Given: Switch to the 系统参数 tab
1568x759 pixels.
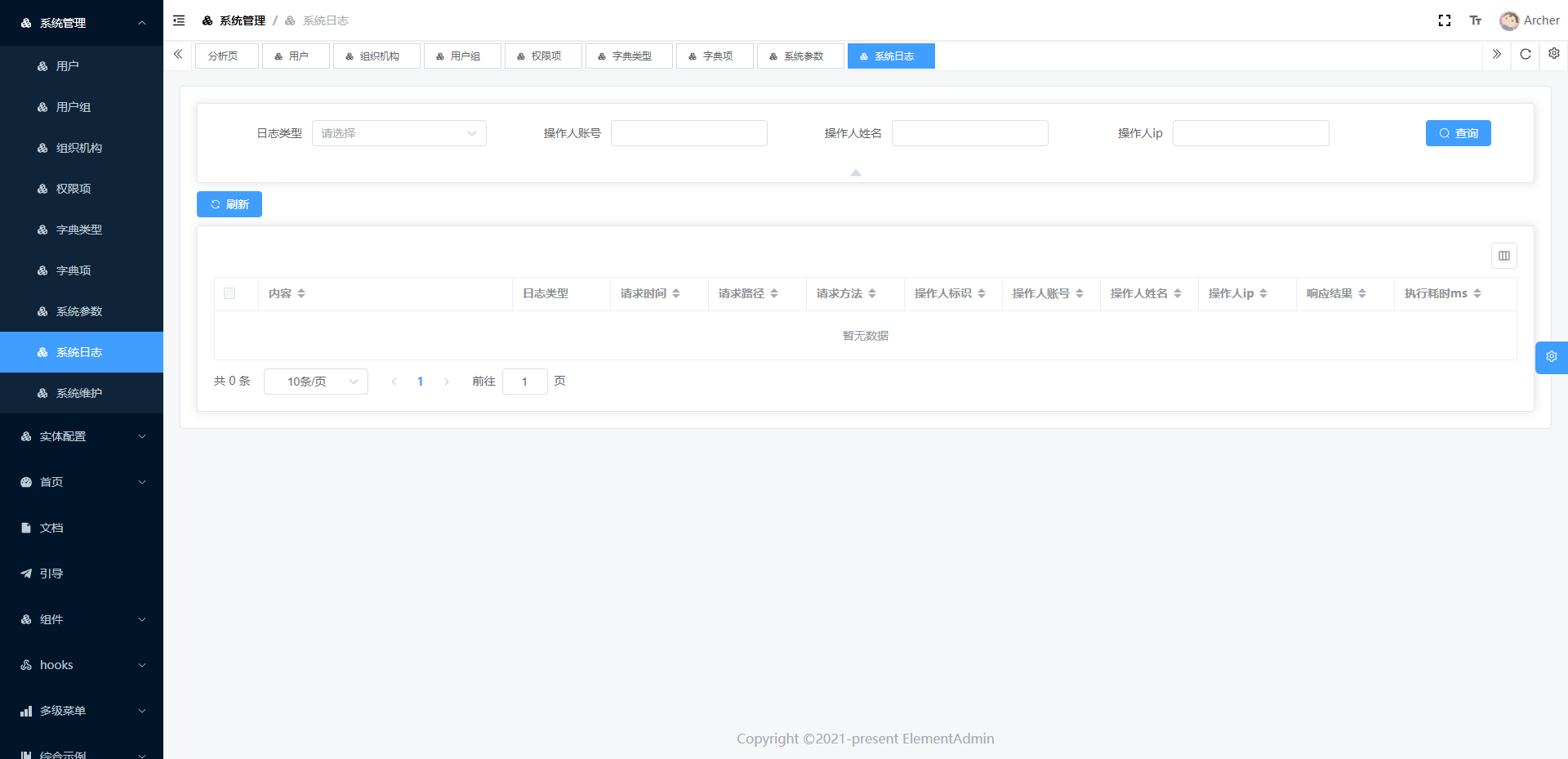Looking at the screenshot, I should tap(800, 56).
